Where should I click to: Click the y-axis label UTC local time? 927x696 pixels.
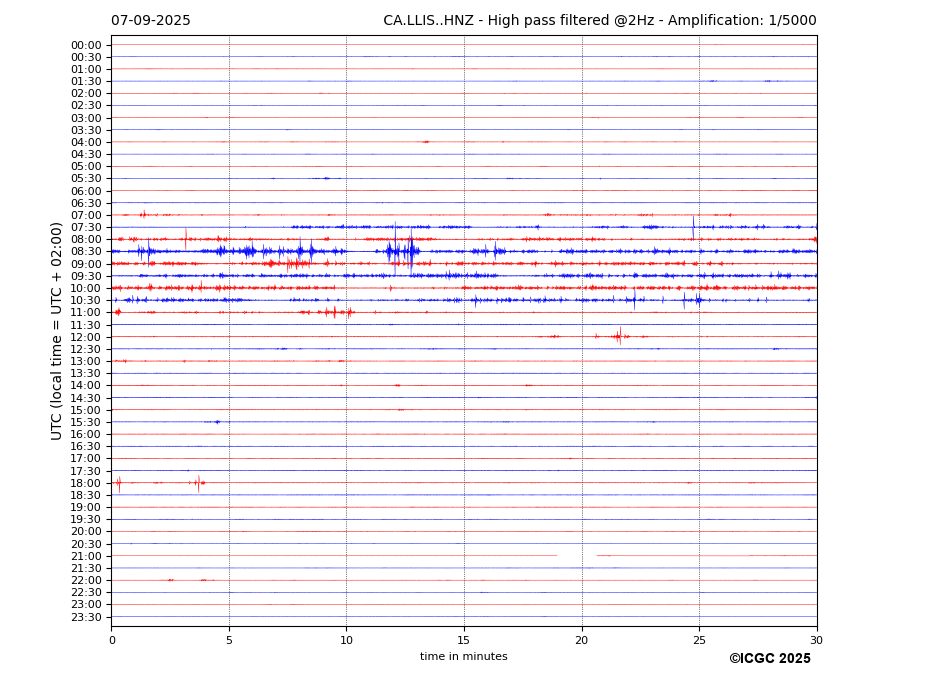click(56, 331)
